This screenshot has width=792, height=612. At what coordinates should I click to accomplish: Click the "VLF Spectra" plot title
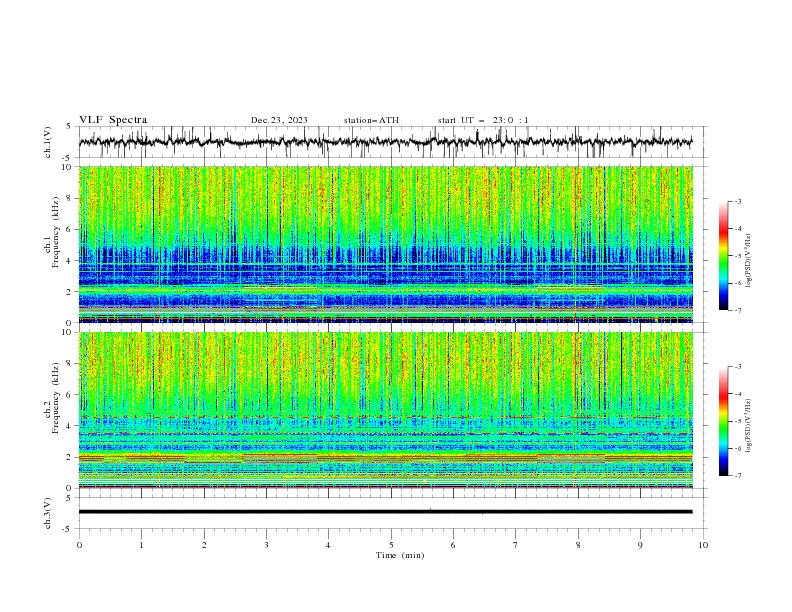click(113, 120)
